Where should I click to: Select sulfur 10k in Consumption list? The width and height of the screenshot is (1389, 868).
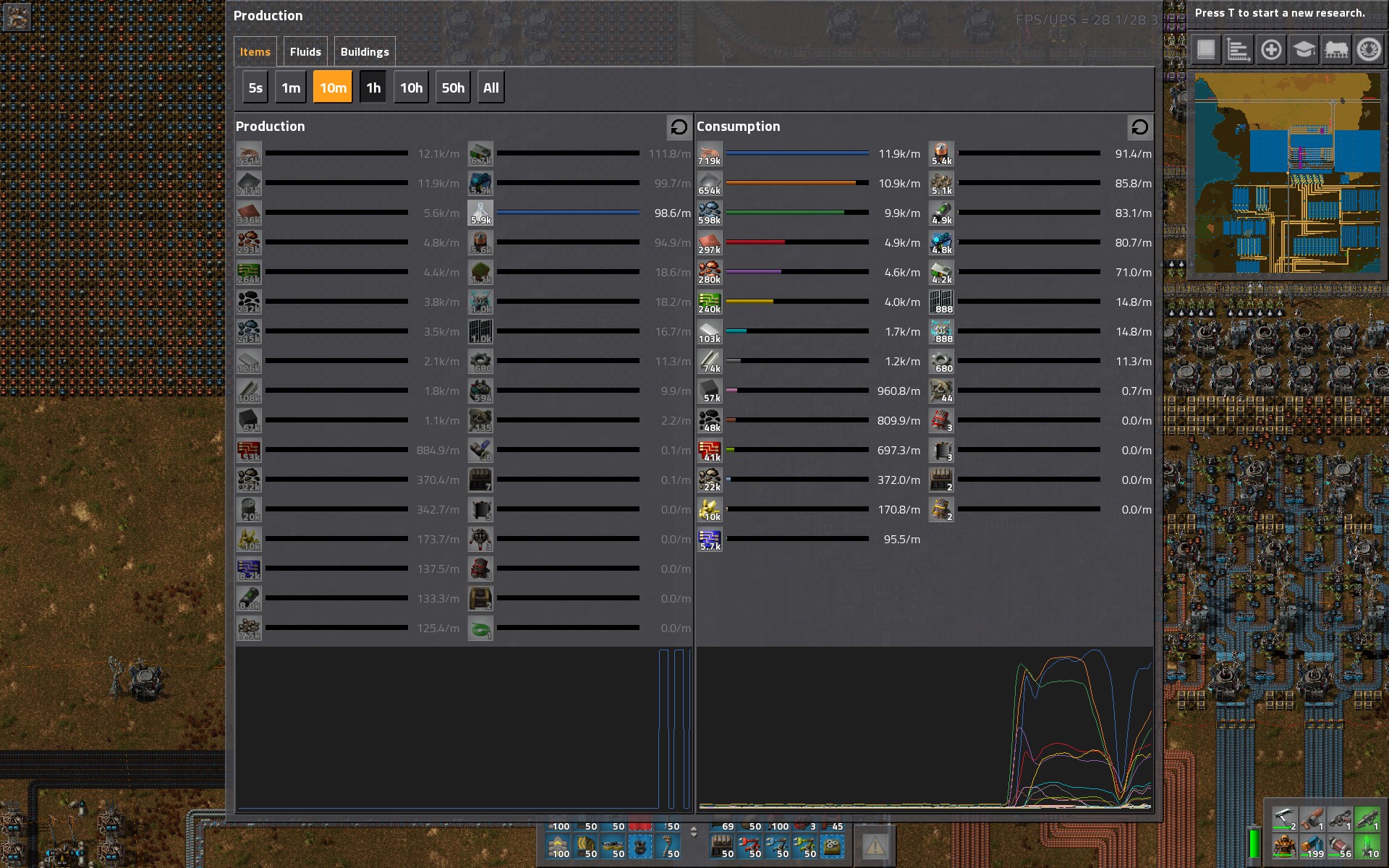coord(710,510)
